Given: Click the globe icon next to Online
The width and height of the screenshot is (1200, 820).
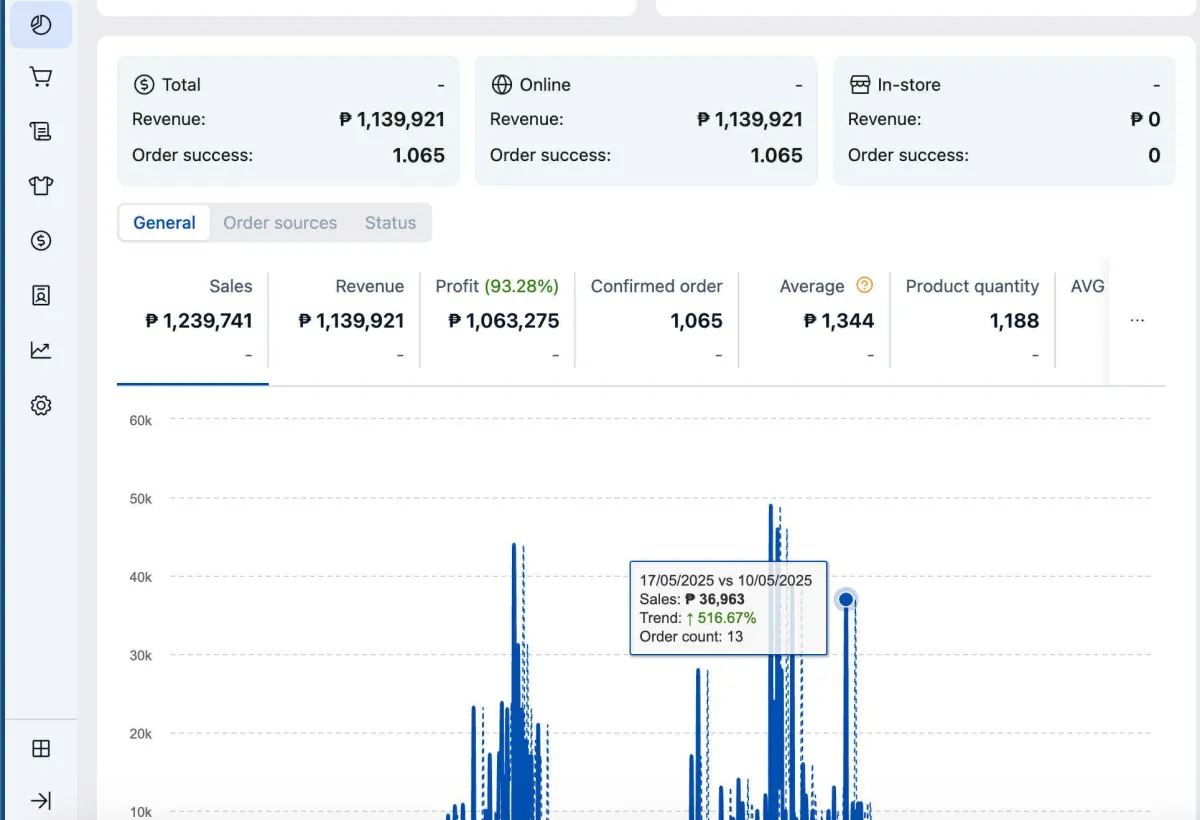Looking at the screenshot, I should 502,85.
